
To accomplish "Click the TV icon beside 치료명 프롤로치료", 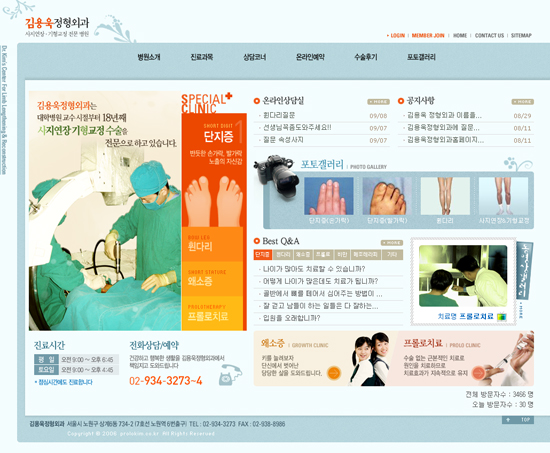I will 502,317.
